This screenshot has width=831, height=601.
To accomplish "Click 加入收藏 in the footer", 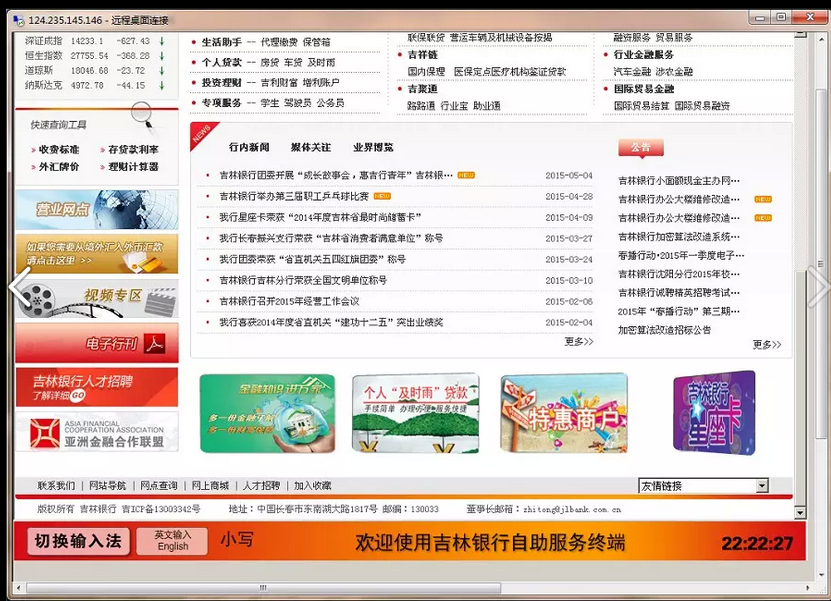I will click(313, 485).
